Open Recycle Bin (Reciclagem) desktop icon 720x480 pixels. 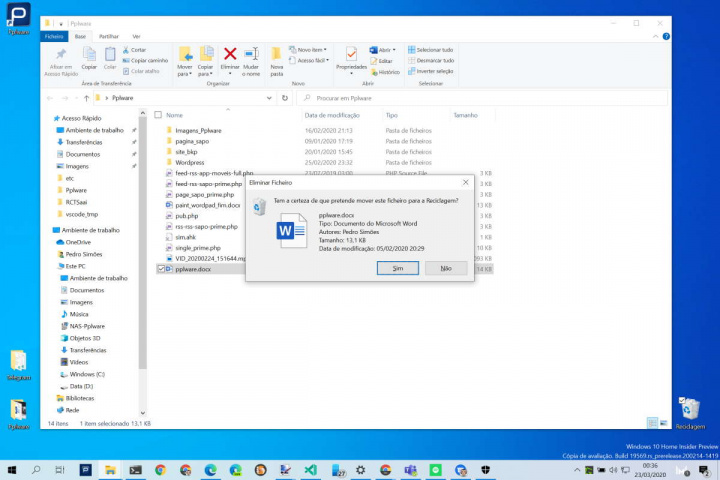pyautogui.click(x=690, y=408)
